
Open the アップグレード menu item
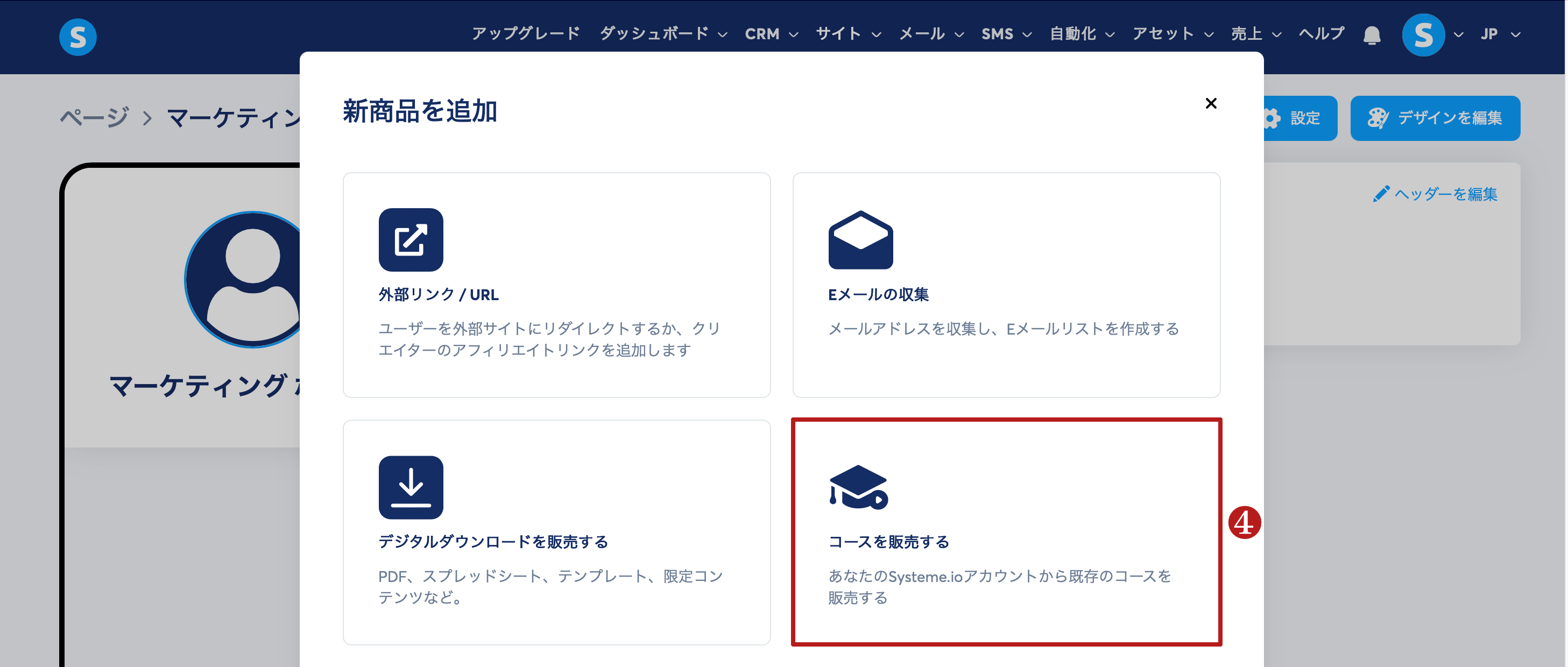526,33
